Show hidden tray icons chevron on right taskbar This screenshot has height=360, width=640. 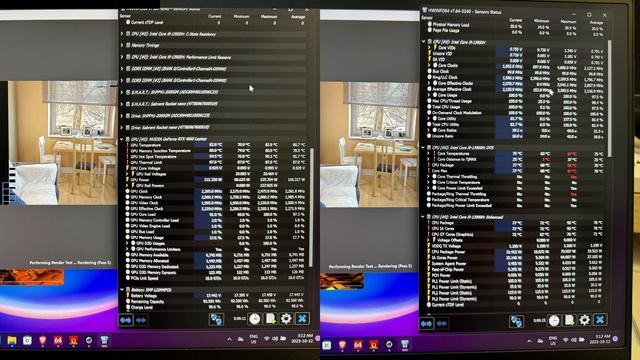(529, 341)
